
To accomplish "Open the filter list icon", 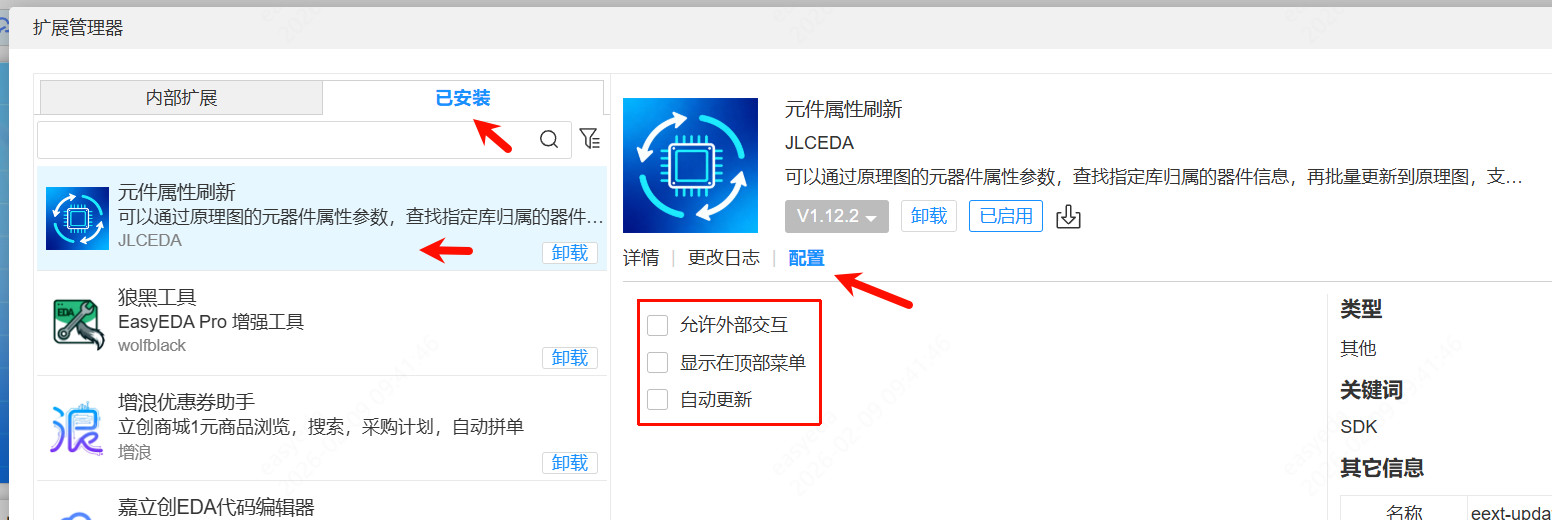I will click(x=590, y=139).
